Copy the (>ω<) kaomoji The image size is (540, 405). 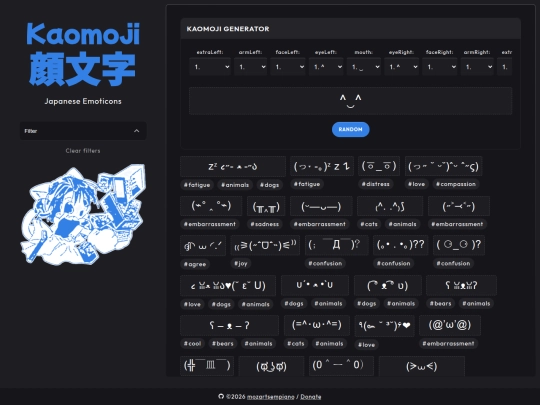coord(422,366)
